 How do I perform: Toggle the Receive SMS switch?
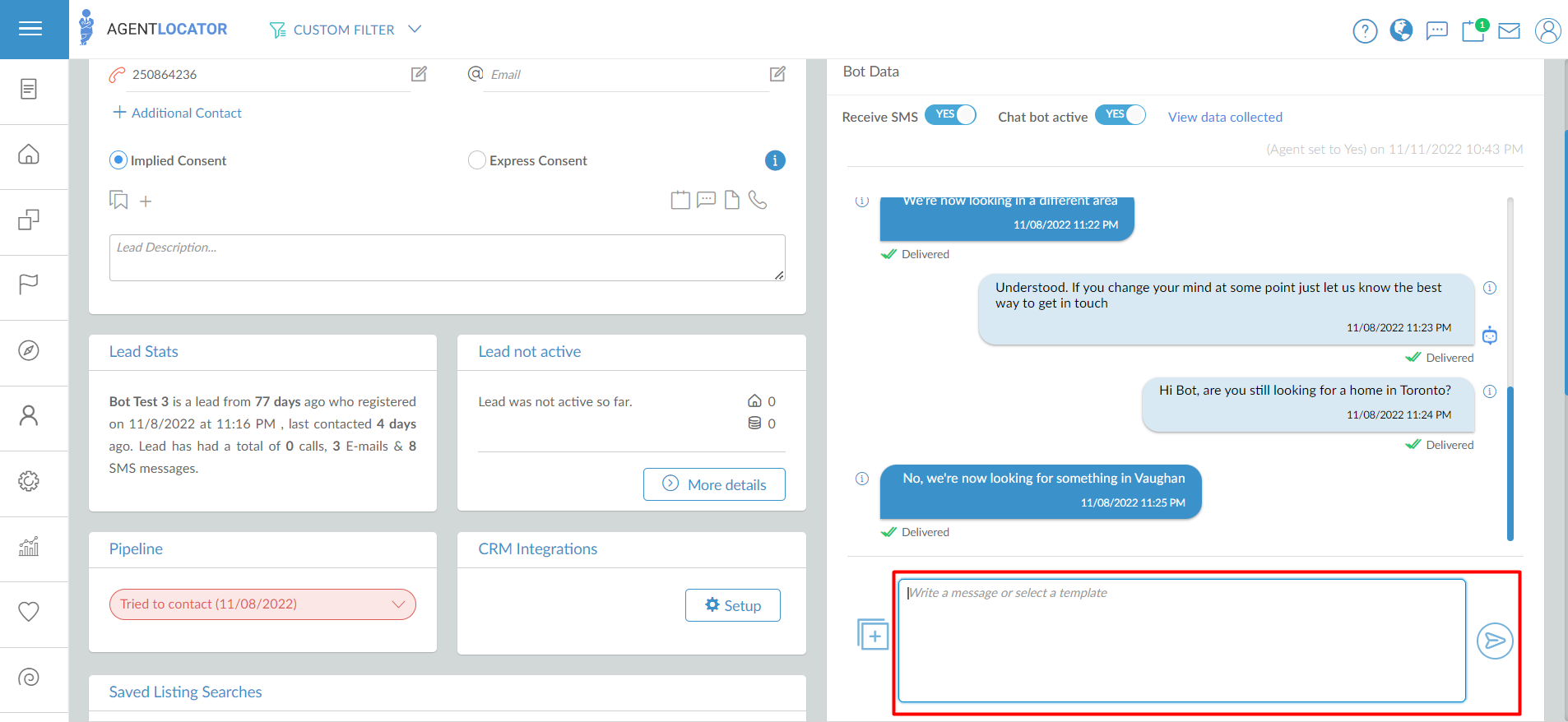[950, 115]
